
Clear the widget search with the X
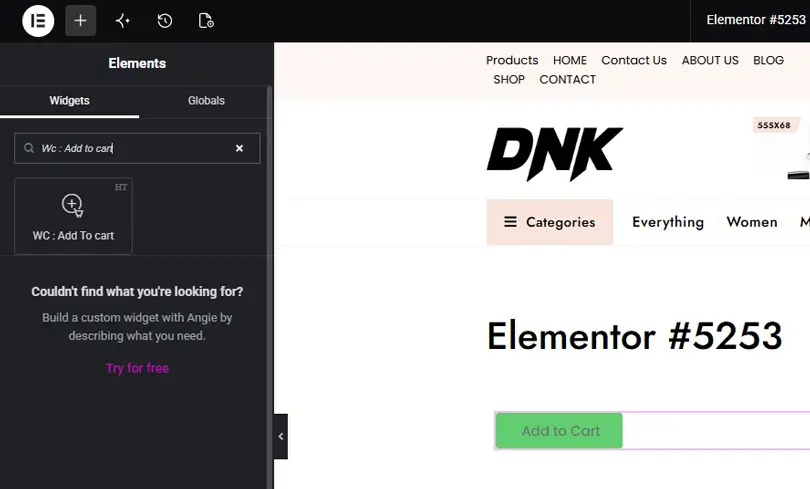click(239, 148)
